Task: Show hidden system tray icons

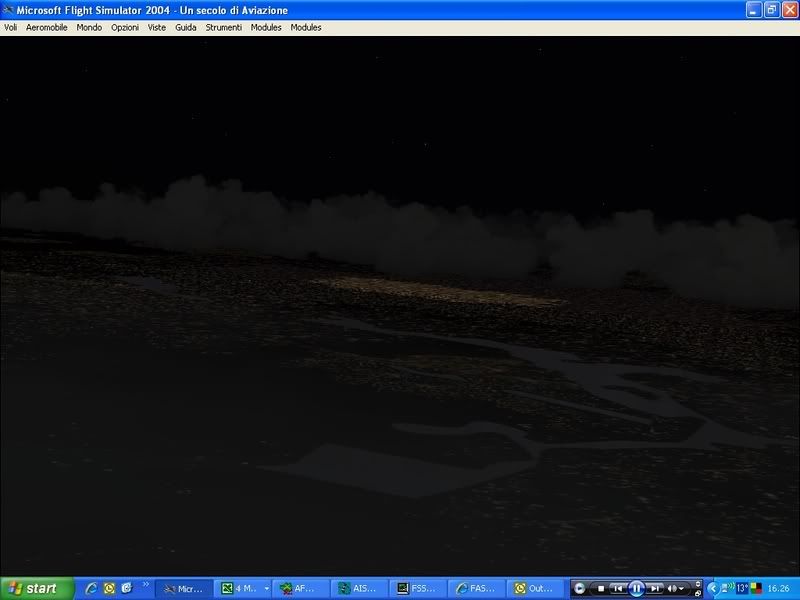Action: [714, 588]
